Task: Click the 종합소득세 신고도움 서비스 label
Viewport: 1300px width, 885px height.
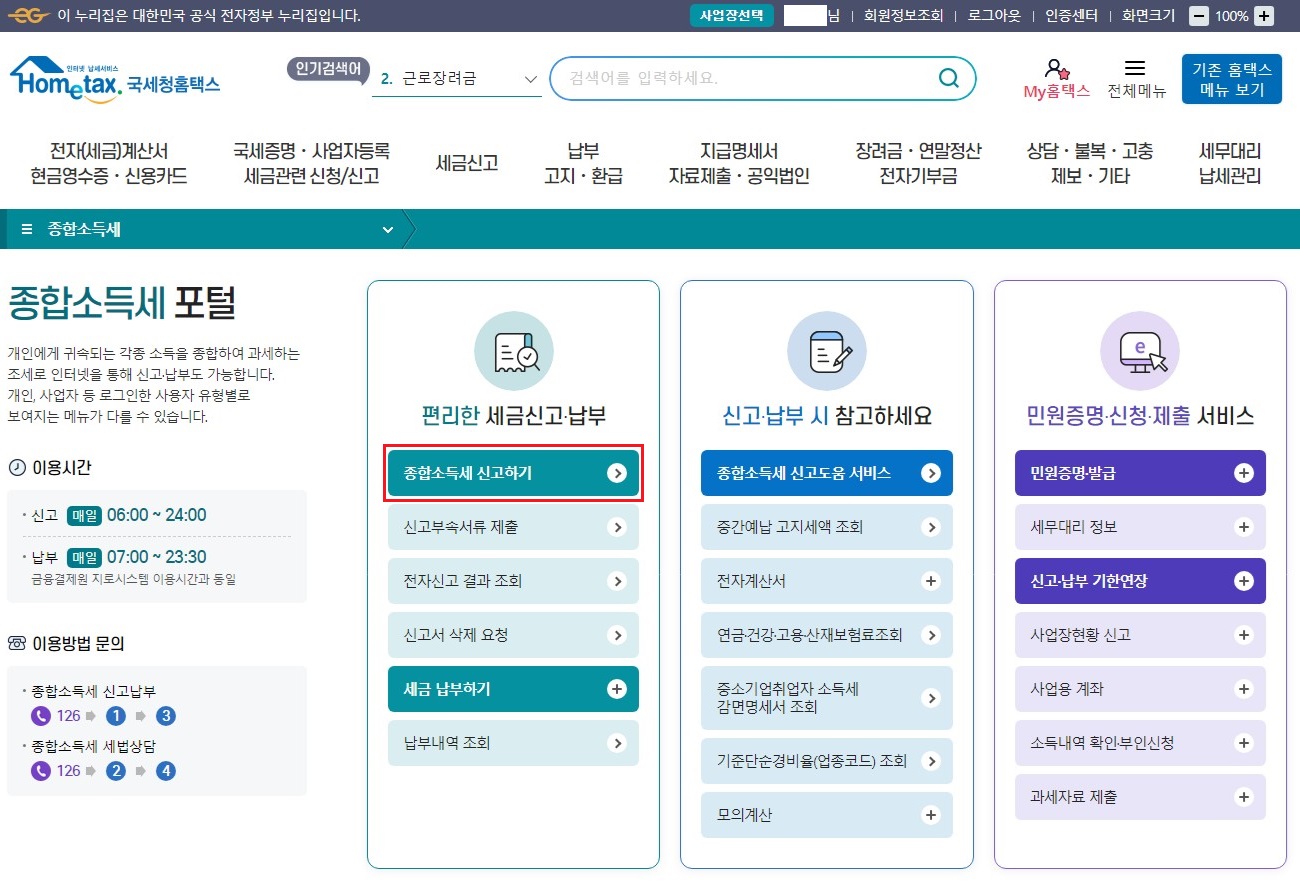Action: (x=803, y=473)
